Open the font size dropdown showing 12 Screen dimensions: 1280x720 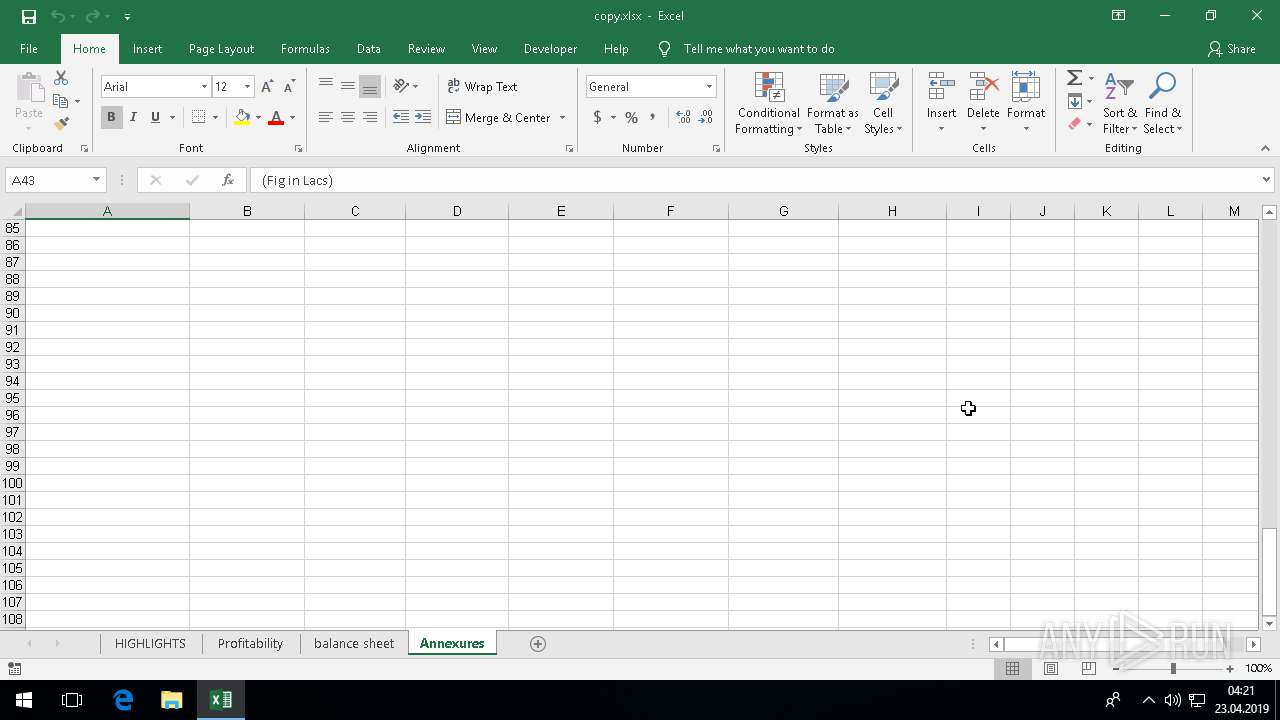point(247,87)
